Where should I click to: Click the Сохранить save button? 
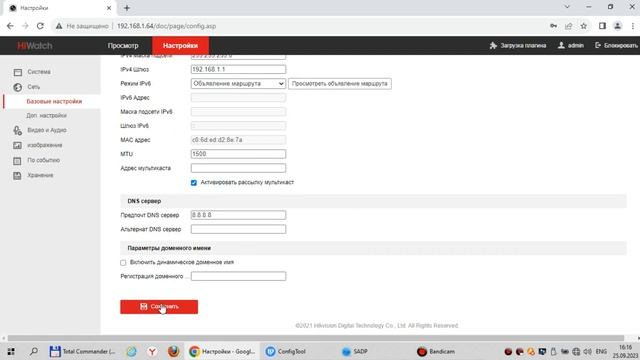pyautogui.click(x=159, y=307)
